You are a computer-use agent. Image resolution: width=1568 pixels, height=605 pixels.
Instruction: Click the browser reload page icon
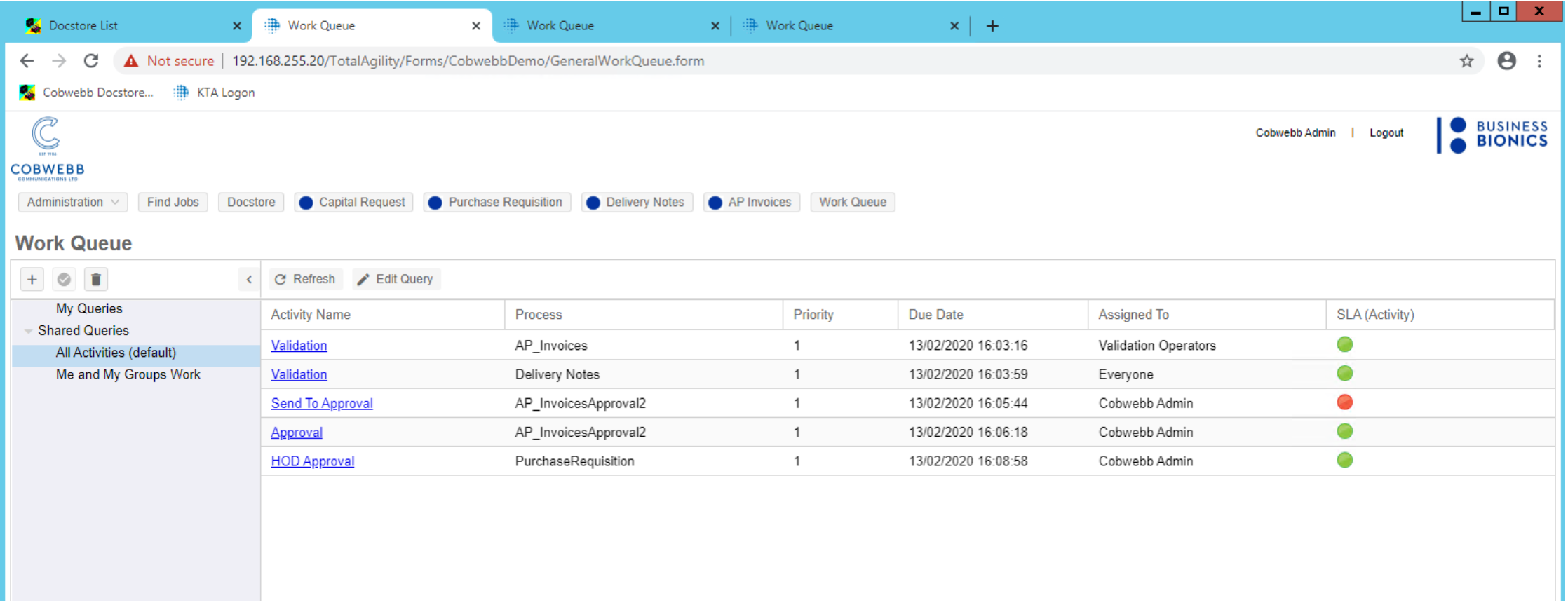(91, 61)
